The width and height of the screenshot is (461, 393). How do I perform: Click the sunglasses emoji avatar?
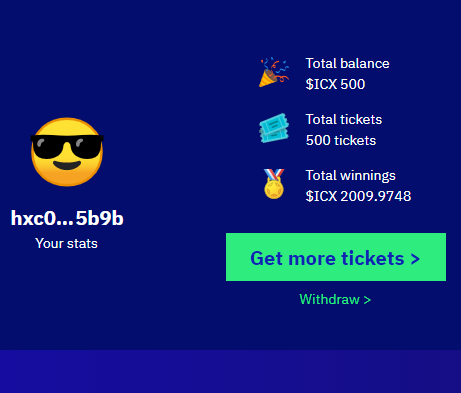point(67,152)
